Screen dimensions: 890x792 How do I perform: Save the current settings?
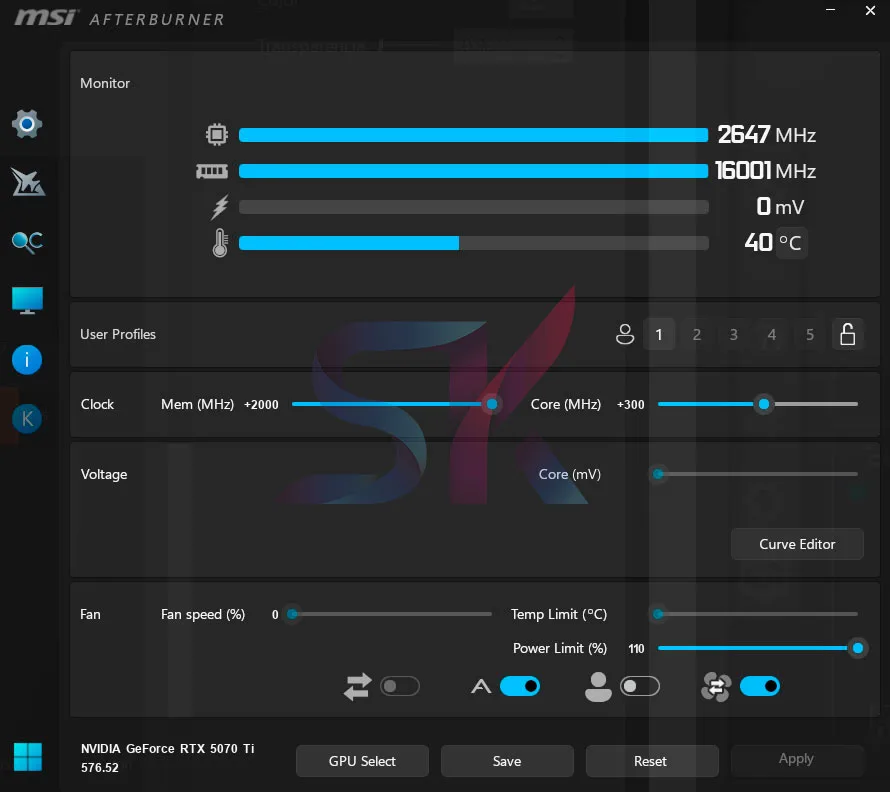tap(507, 761)
